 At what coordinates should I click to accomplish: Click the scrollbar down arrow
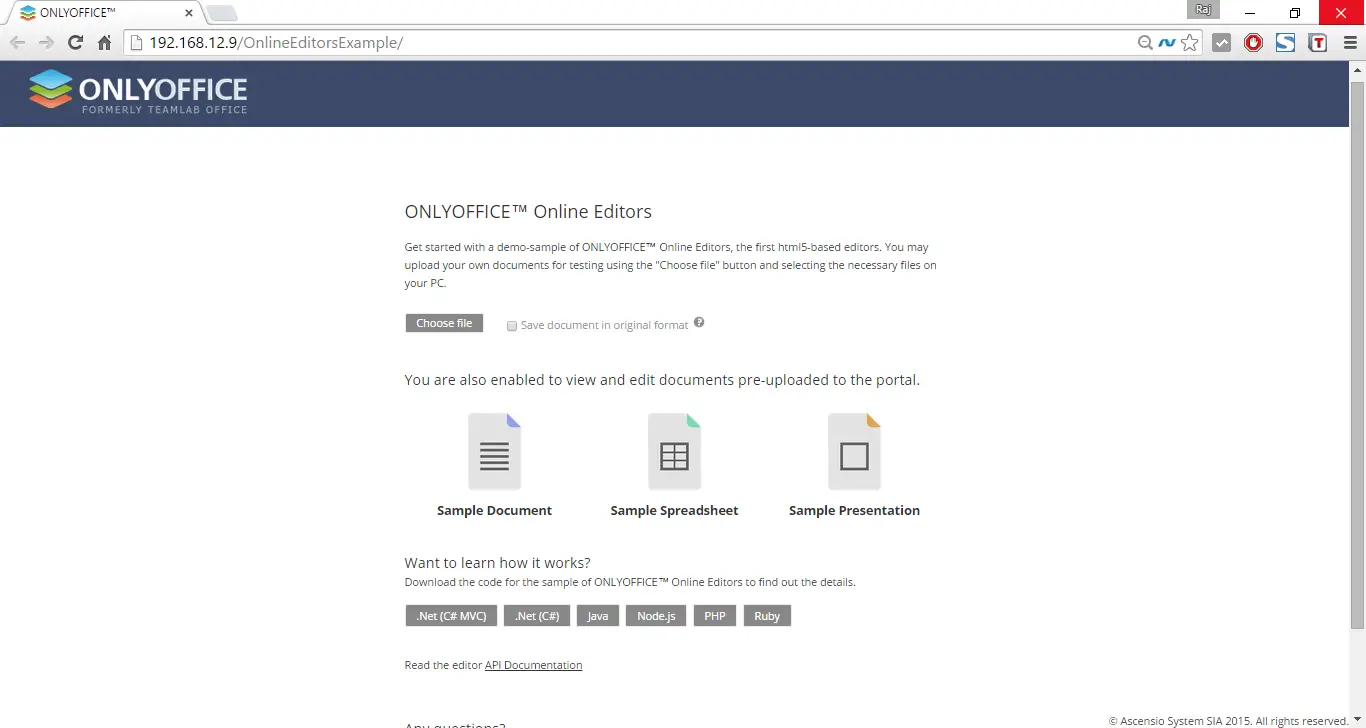point(1357,720)
